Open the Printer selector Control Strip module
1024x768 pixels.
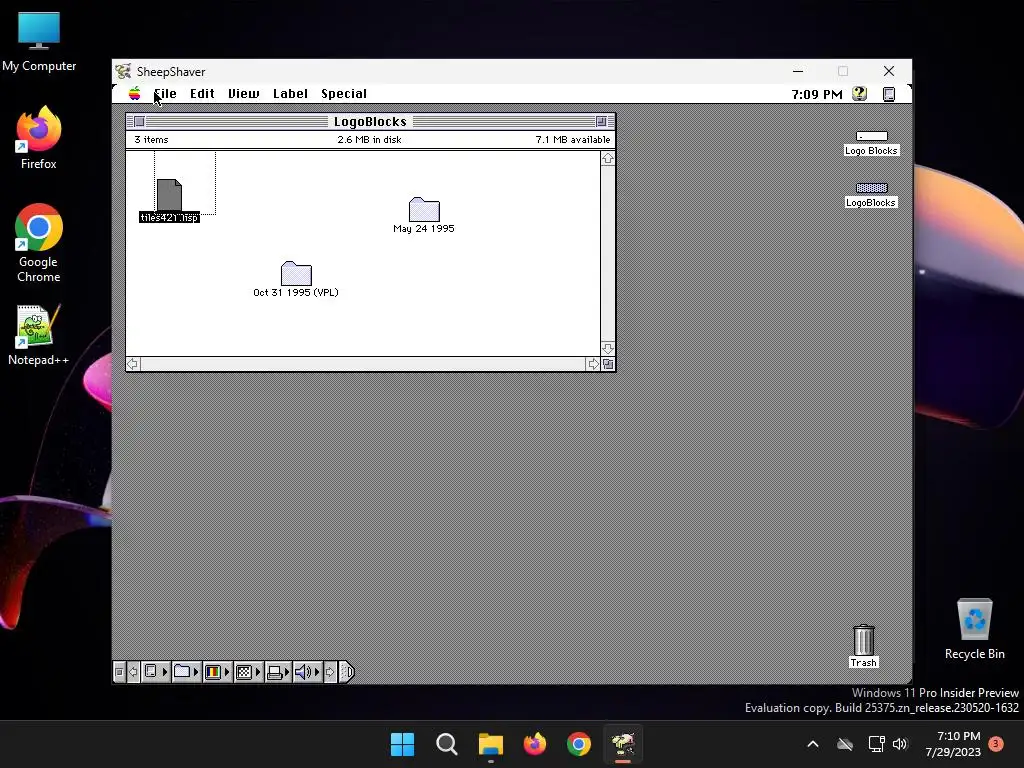point(278,672)
